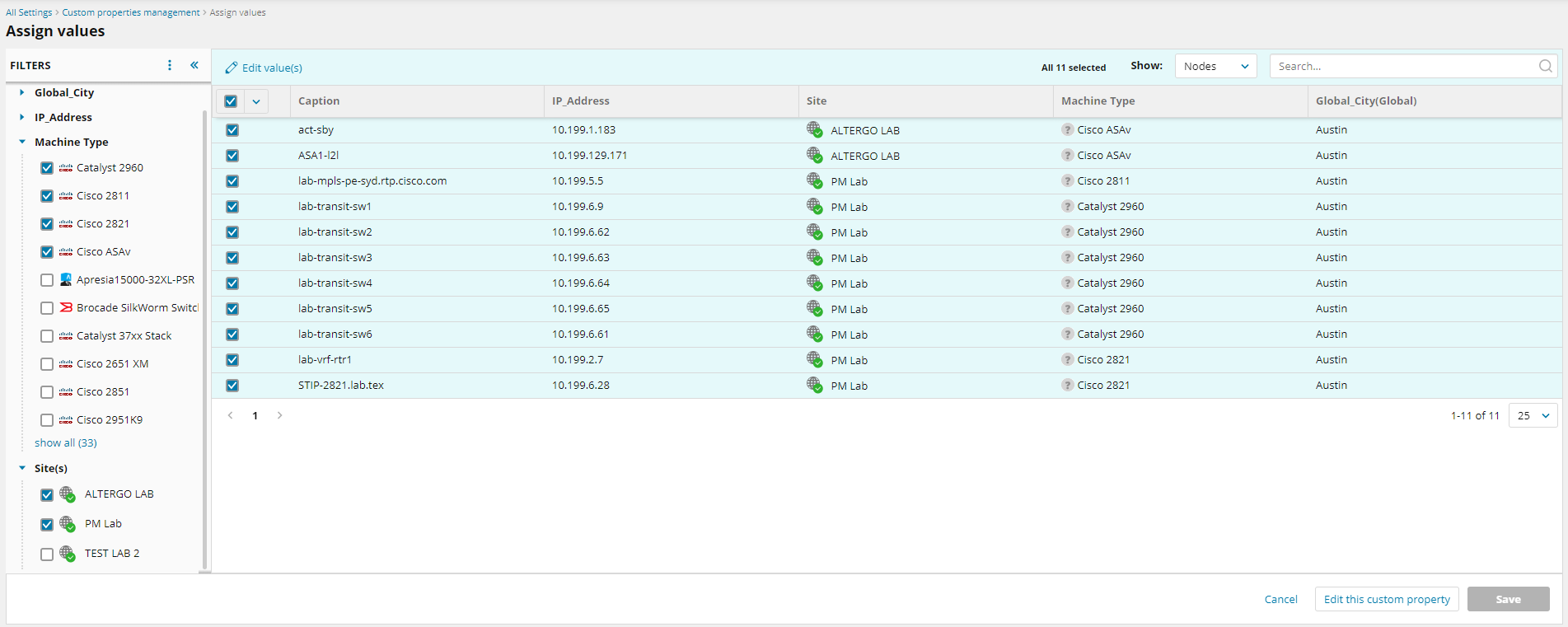Open the Show Nodes dropdown
The width and height of the screenshot is (1568, 627).
(x=1215, y=66)
